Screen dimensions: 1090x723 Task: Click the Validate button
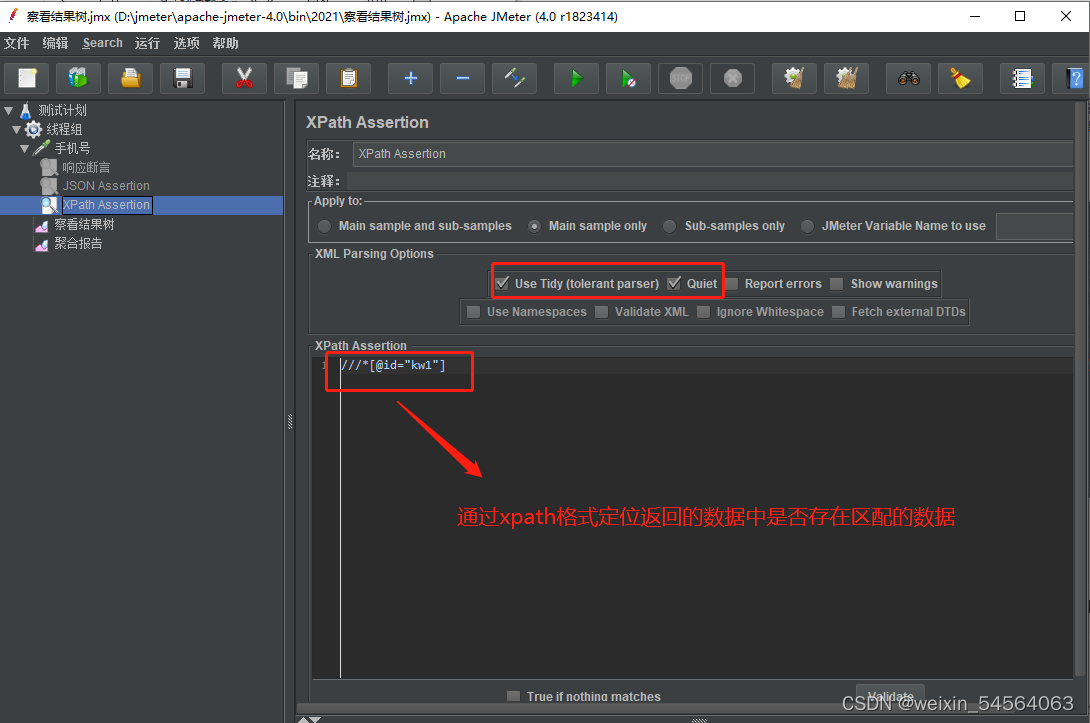click(890, 695)
